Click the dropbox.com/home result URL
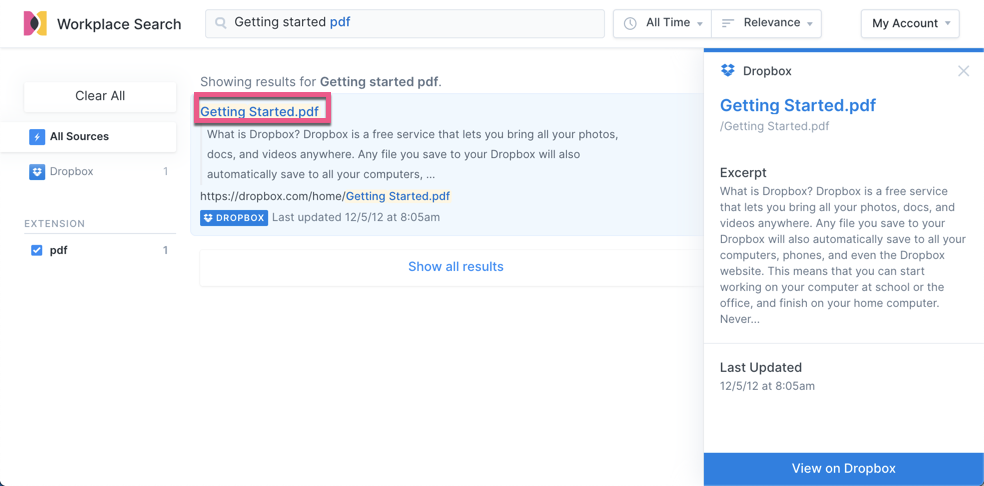The image size is (984, 486). point(325,197)
